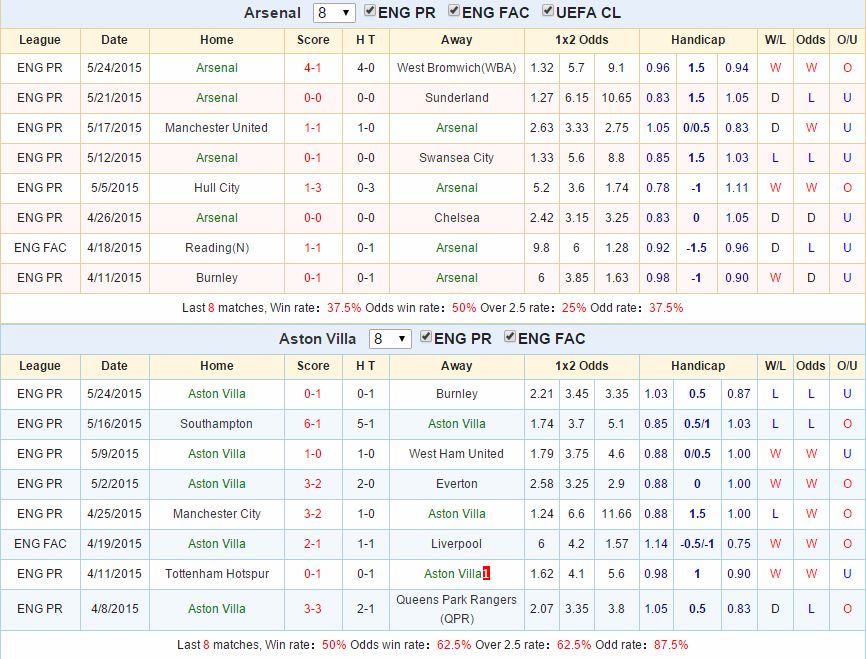Click Handicap header in Aston Villa table
Viewport: 866px width, 659px height.
(x=698, y=366)
